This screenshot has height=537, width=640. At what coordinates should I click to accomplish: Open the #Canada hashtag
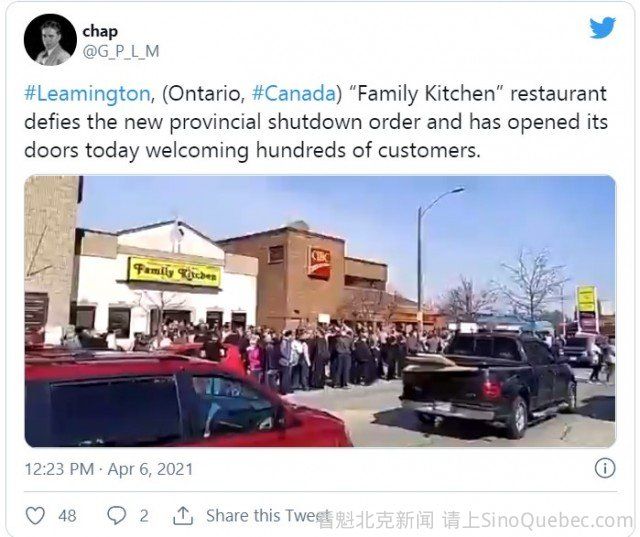pyautogui.click(x=293, y=93)
